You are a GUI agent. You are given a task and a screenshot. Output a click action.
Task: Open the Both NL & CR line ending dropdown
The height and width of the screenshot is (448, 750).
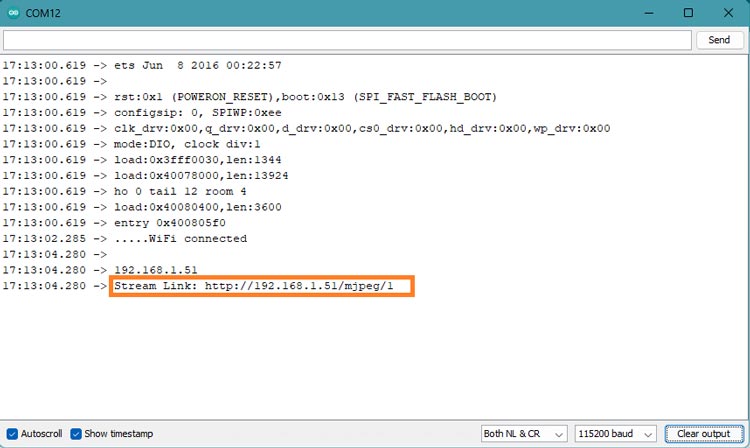(x=524, y=434)
